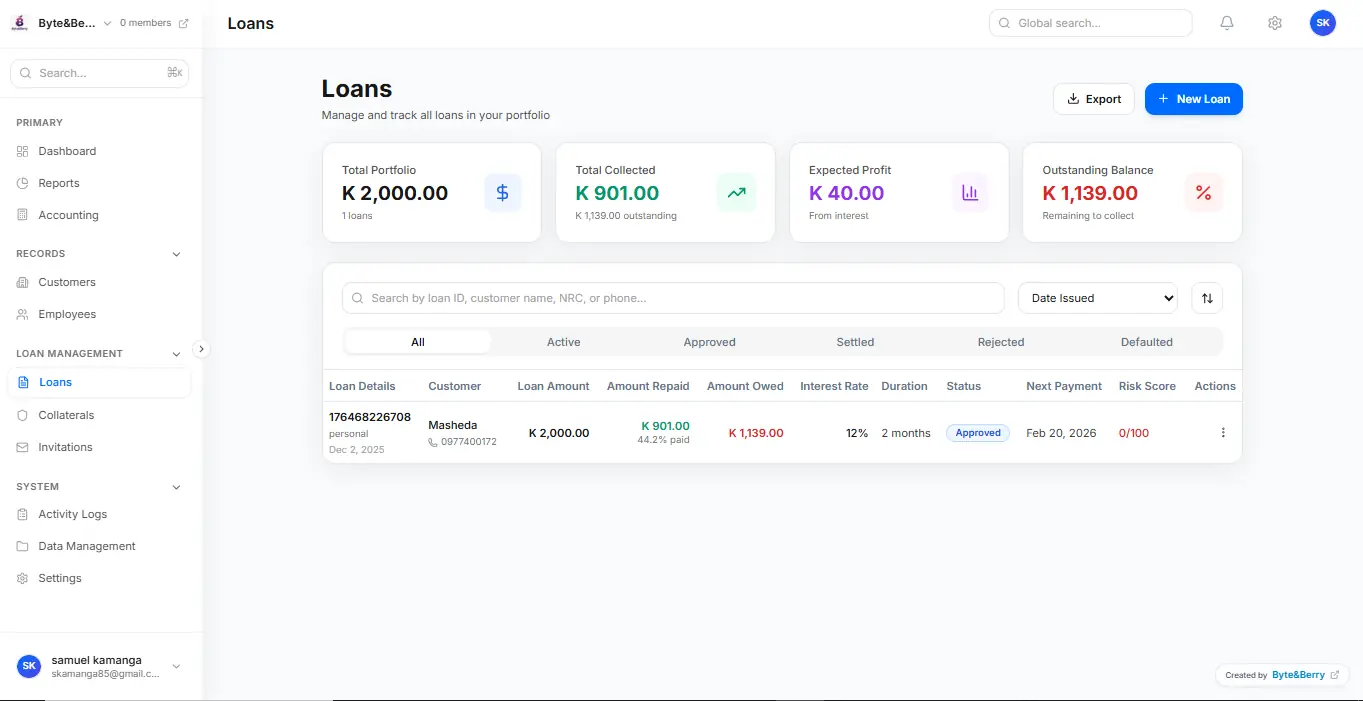Collapse the SYSTEM sidebar section

click(176, 486)
